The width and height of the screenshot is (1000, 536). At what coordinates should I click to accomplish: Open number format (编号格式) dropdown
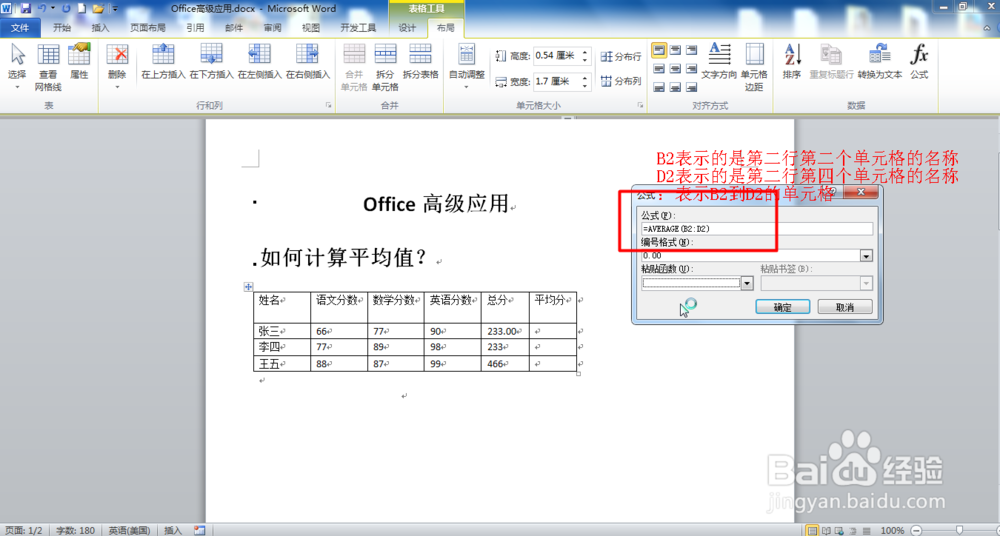[867, 256]
